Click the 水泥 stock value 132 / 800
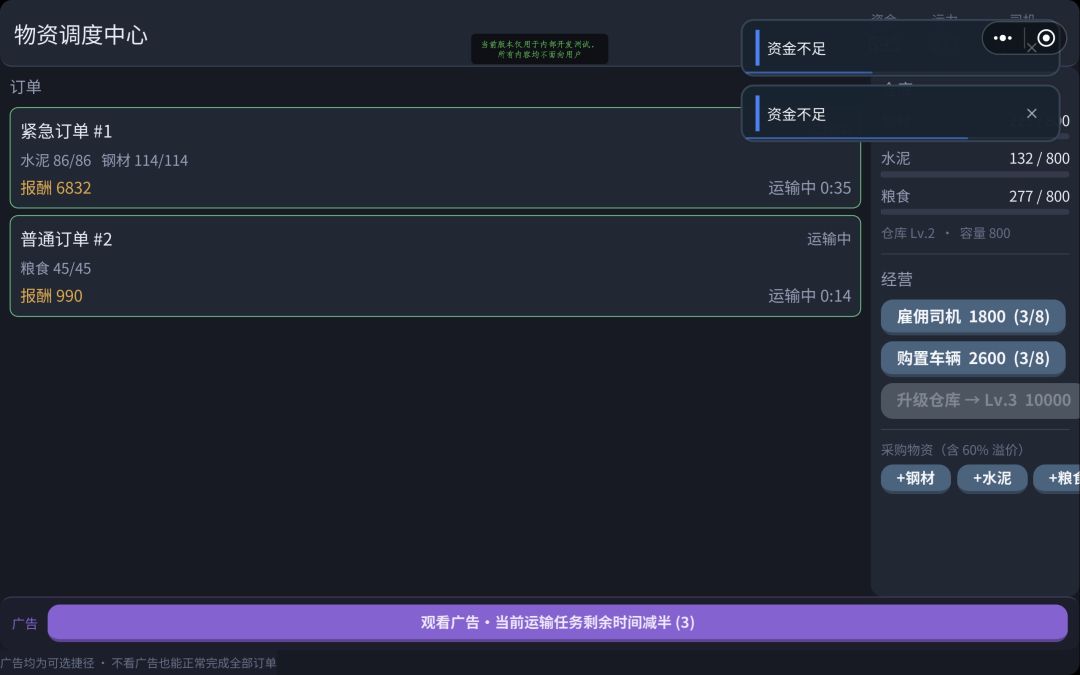 (x=1039, y=158)
